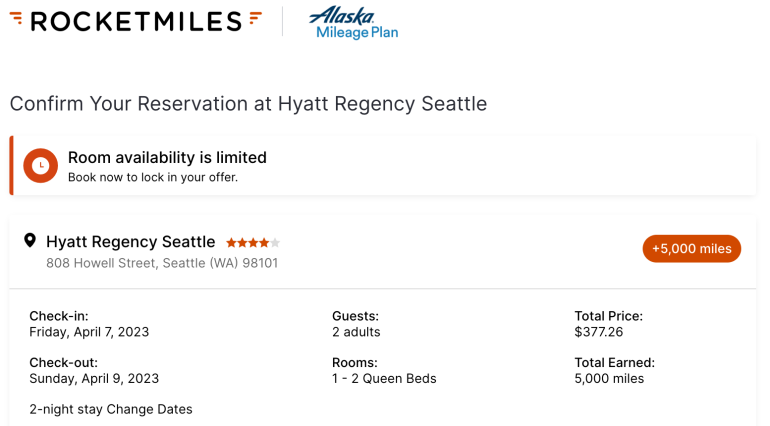
Task: Click the Book now to lock in your offer text
Action: (x=152, y=178)
